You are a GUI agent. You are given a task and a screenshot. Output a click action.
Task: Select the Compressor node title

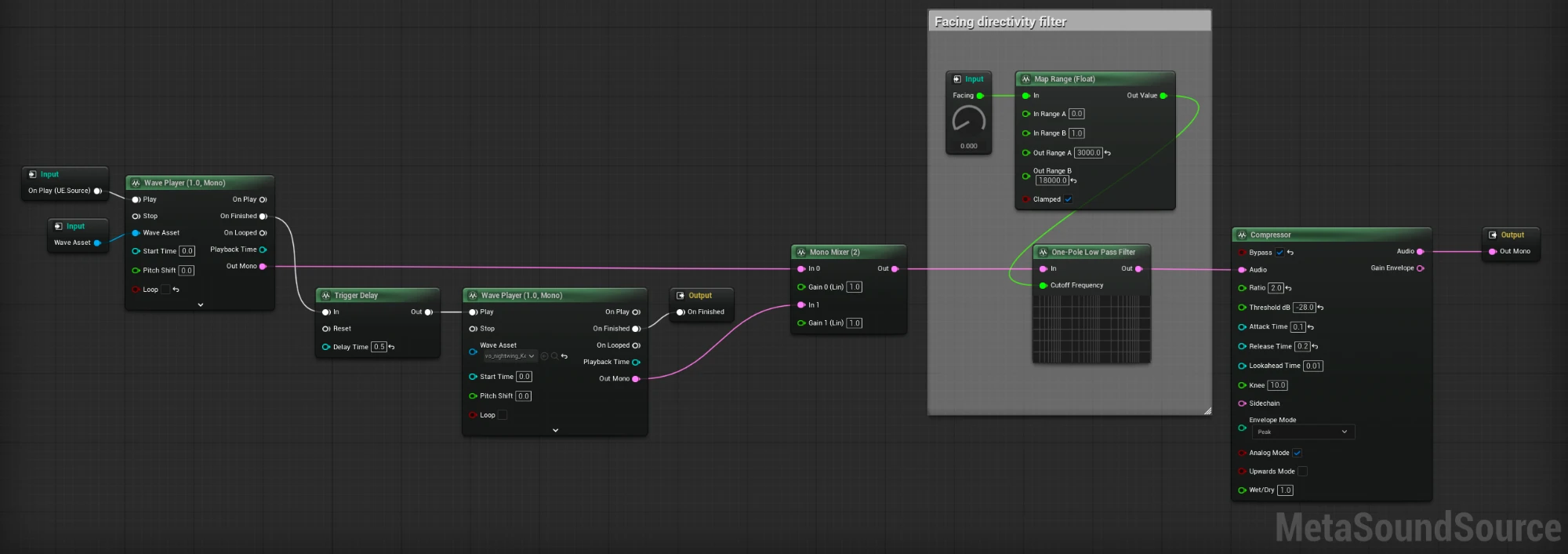[x=1270, y=235]
